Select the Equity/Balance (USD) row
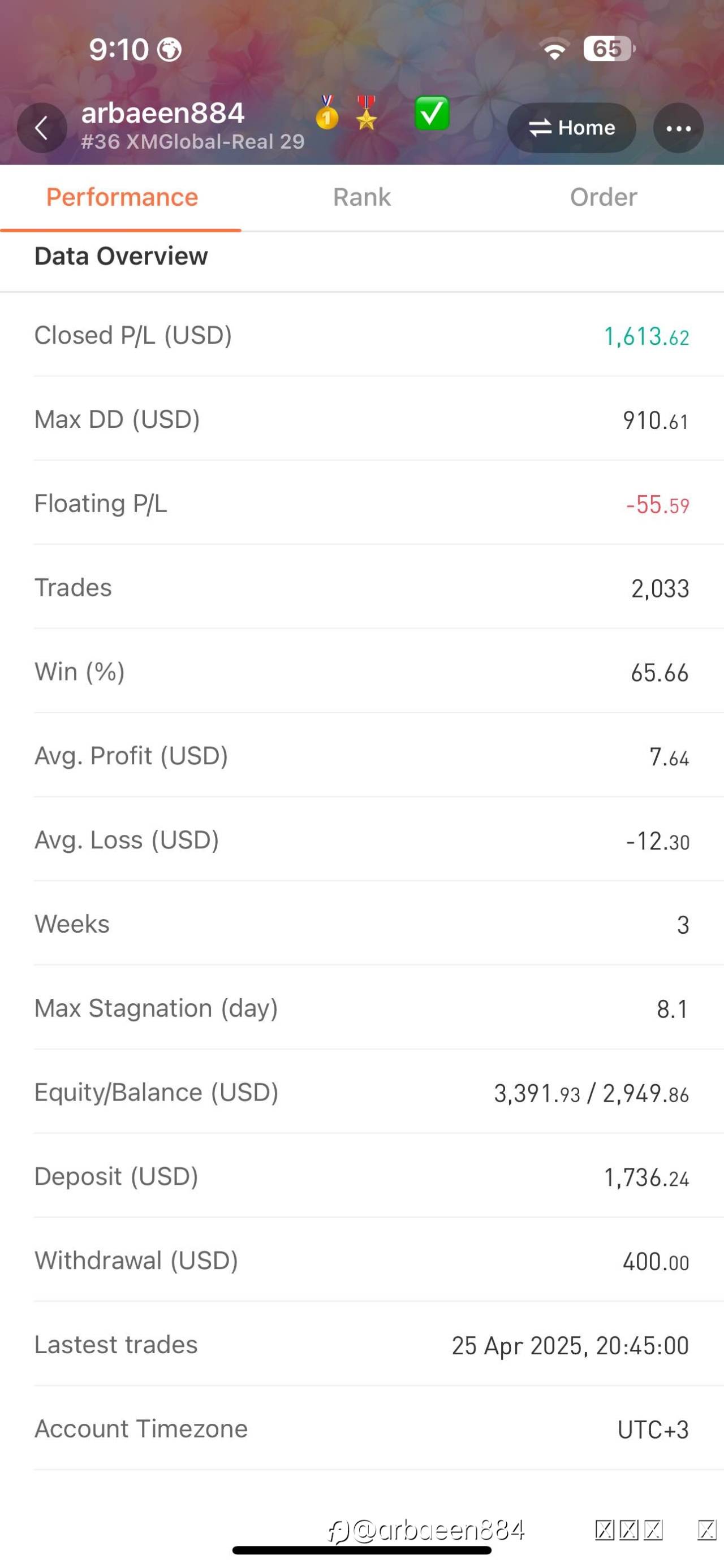 tap(361, 1093)
